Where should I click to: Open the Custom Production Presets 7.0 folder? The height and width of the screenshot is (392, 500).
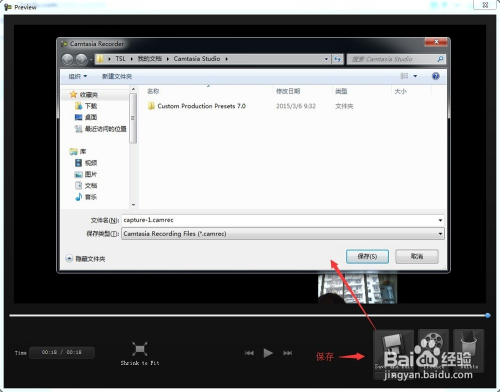[201, 106]
